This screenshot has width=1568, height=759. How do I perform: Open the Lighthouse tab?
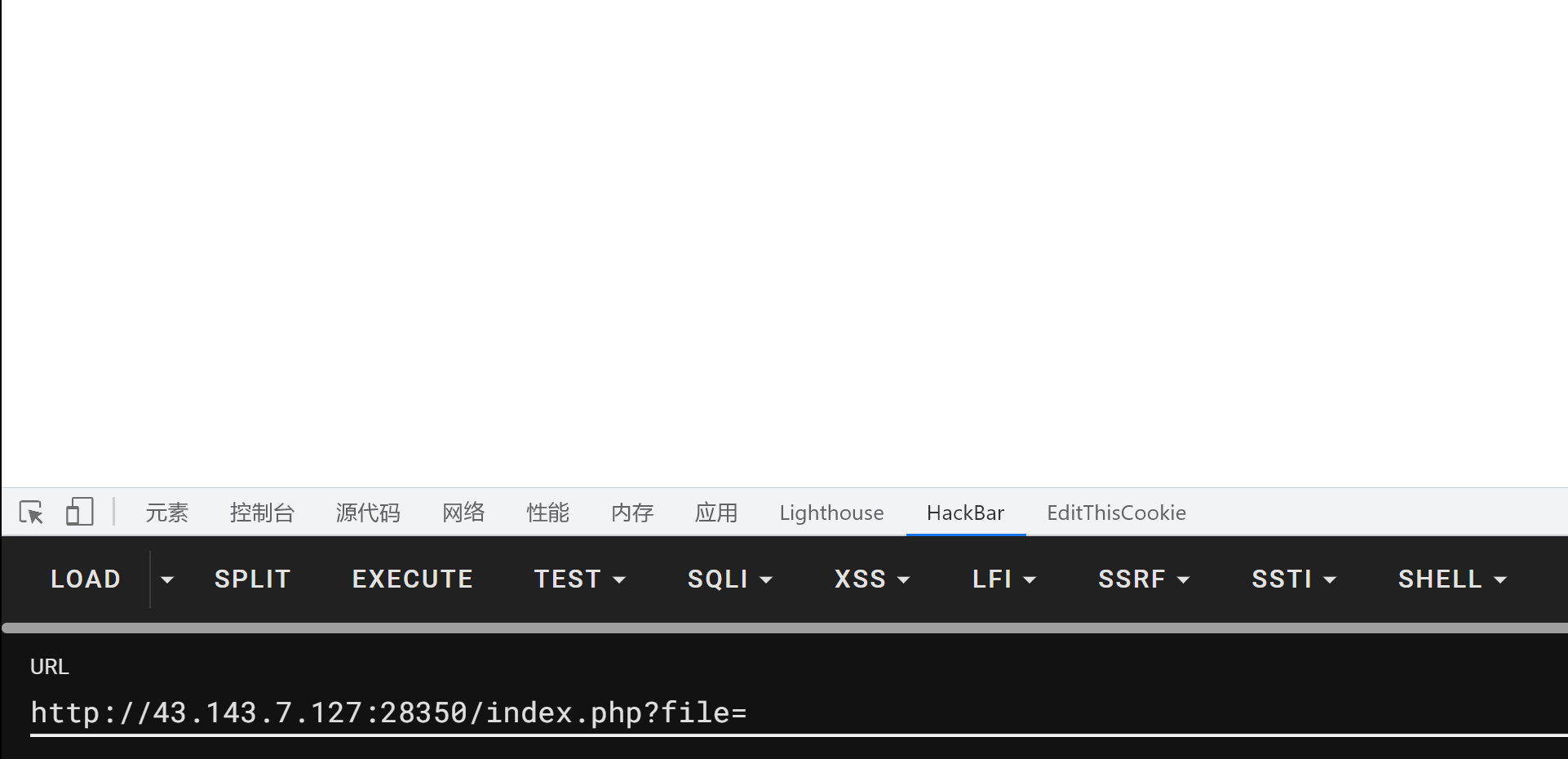click(x=831, y=513)
